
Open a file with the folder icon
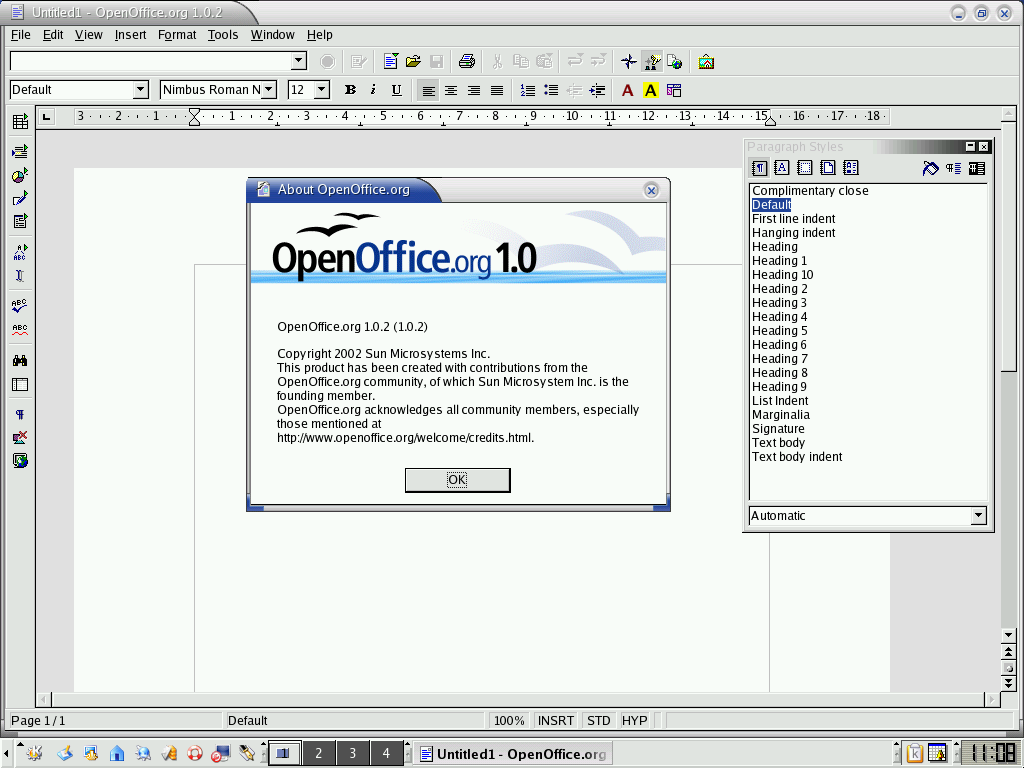point(413,61)
